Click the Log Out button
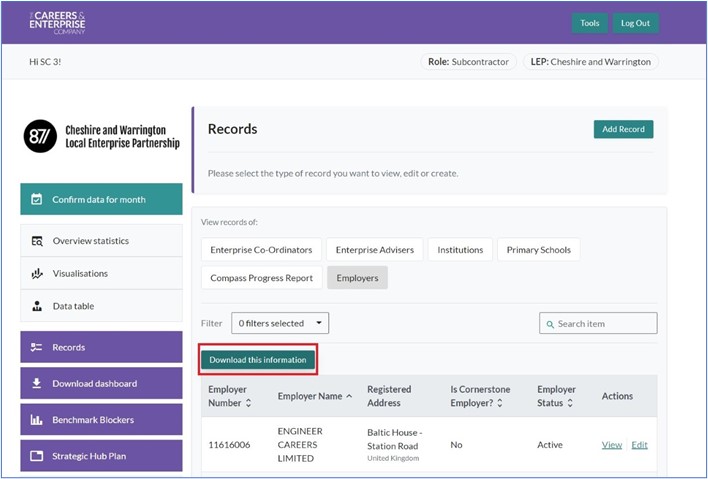Viewport: 708px width, 479px height. tap(635, 23)
